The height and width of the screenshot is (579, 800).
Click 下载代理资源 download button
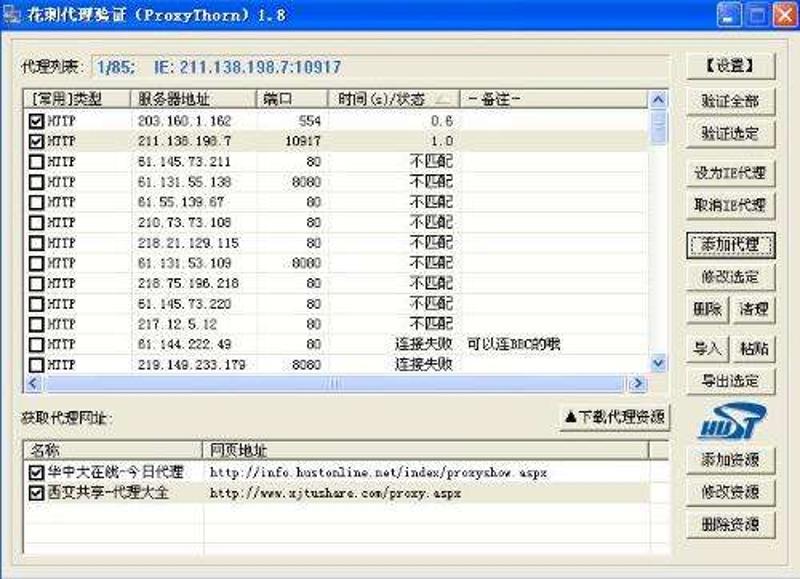pos(614,418)
